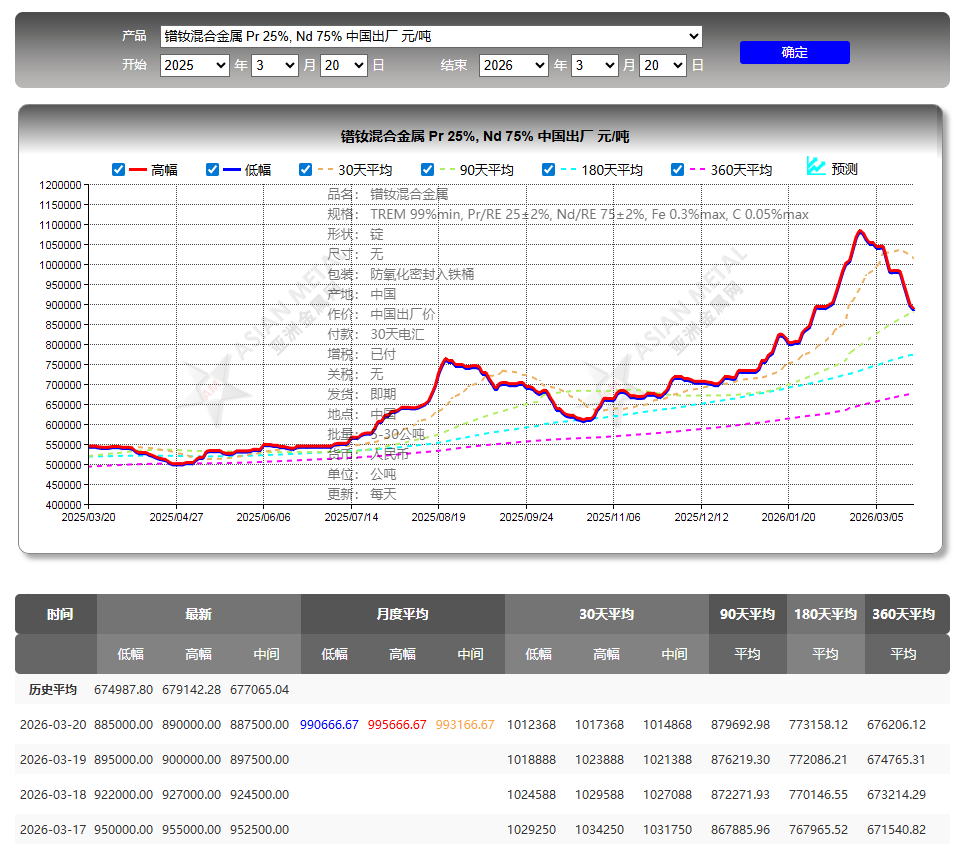Click the 月度平均 table header
The height and width of the screenshot is (858, 974).
tap(403, 614)
